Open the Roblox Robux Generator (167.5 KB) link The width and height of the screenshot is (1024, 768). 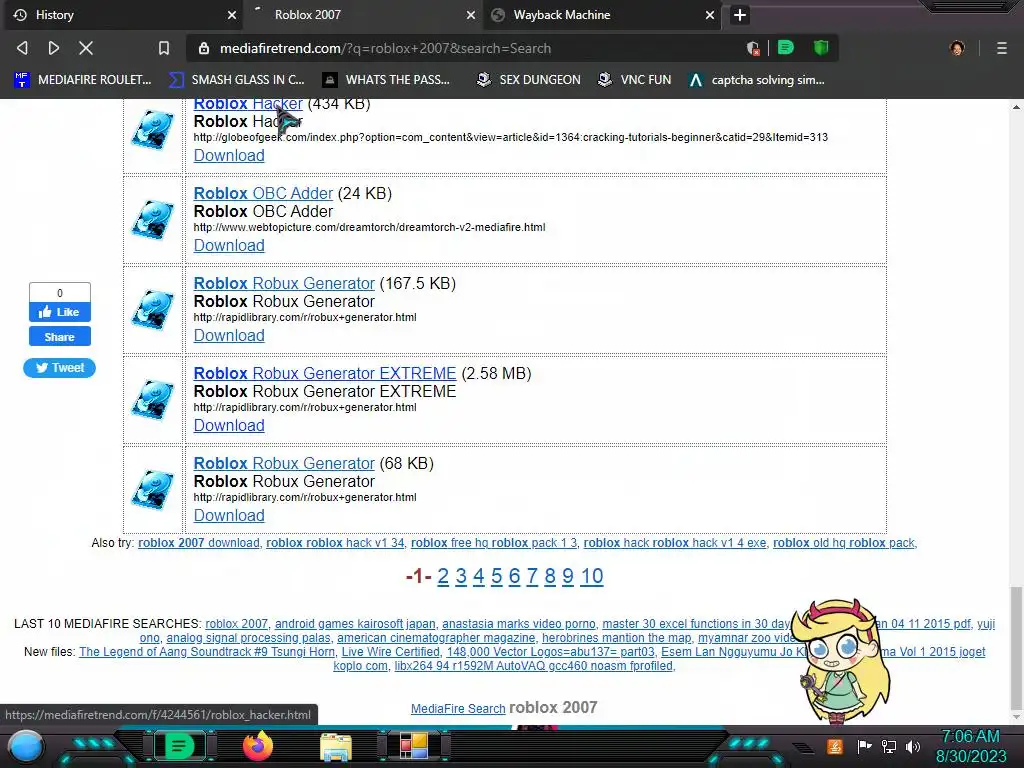(284, 283)
